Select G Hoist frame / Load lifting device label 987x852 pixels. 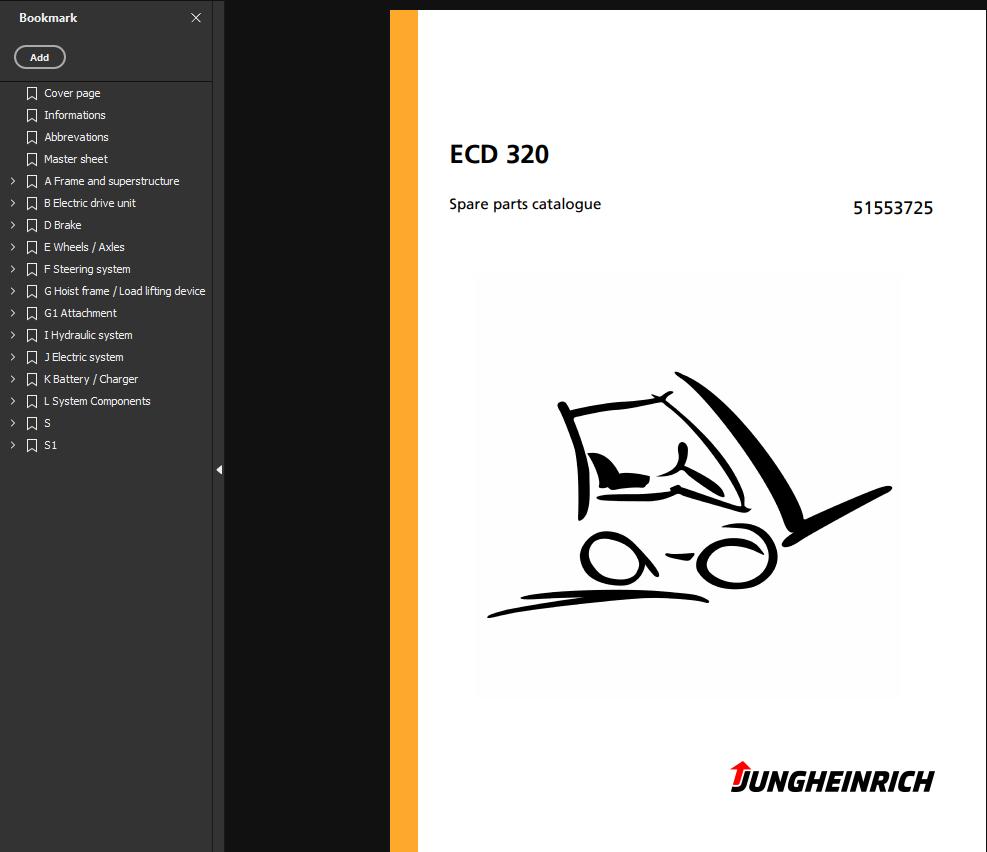[125, 291]
